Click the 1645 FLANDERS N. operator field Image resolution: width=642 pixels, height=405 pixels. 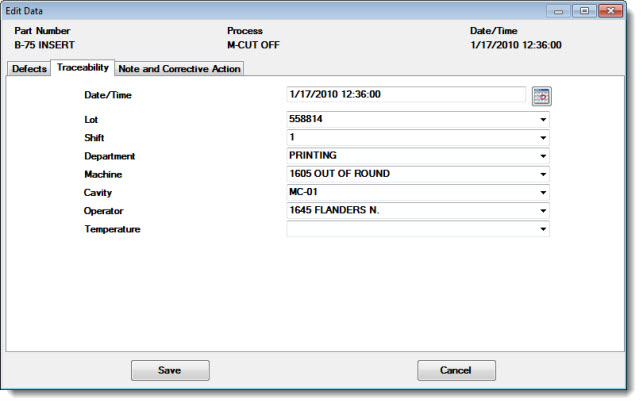coord(410,211)
